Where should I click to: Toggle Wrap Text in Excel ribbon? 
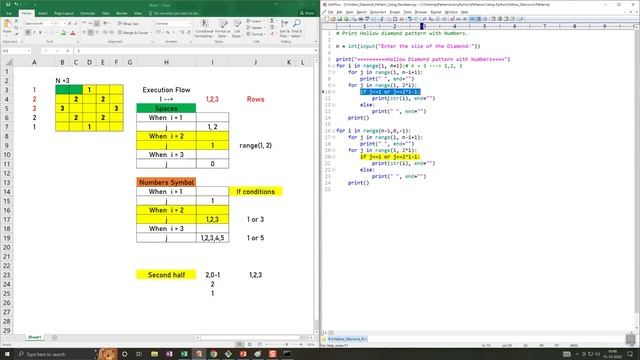128,24
